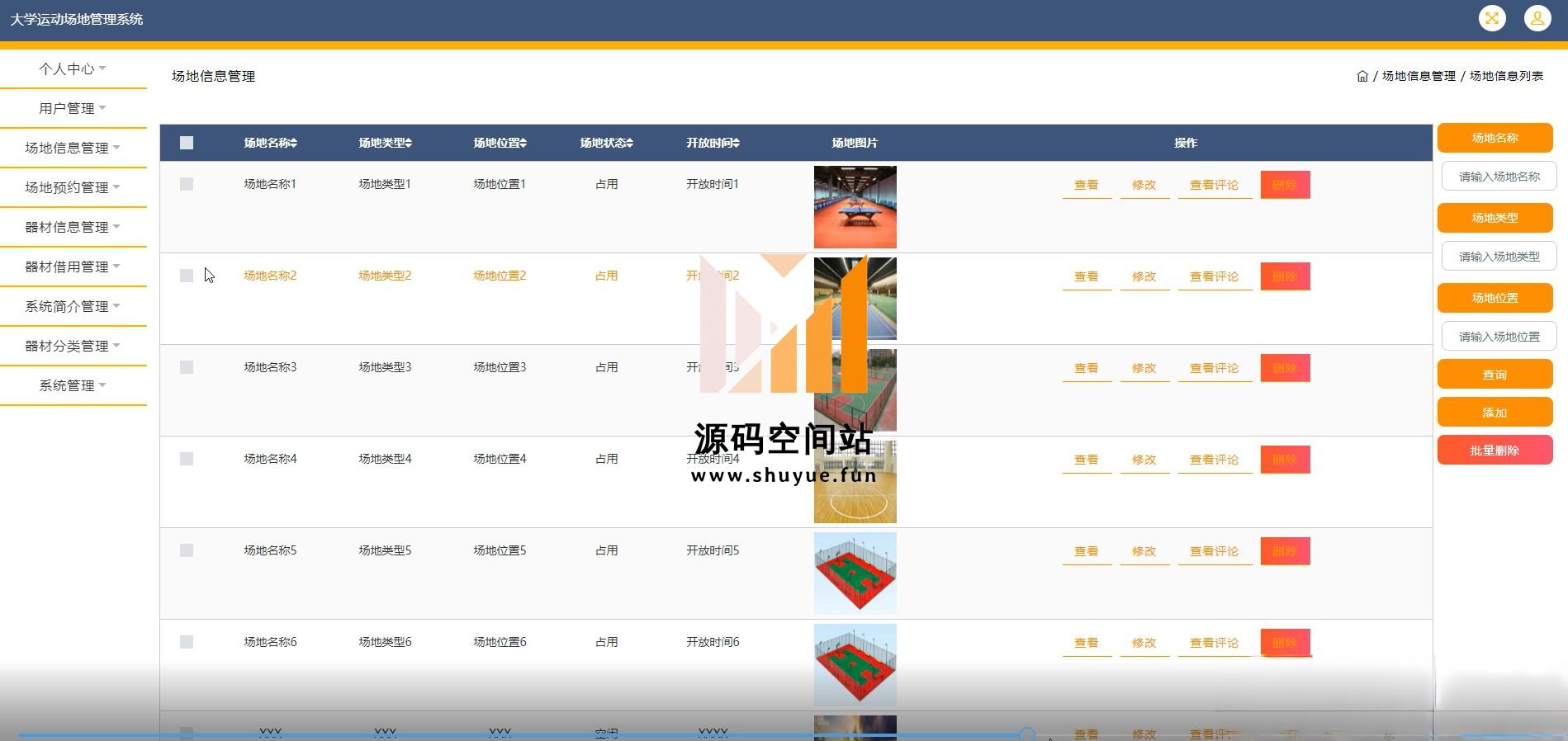The height and width of the screenshot is (741, 1568).
Task: Click 查看 for 场地名称5 row
Action: tap(1087, 551)
